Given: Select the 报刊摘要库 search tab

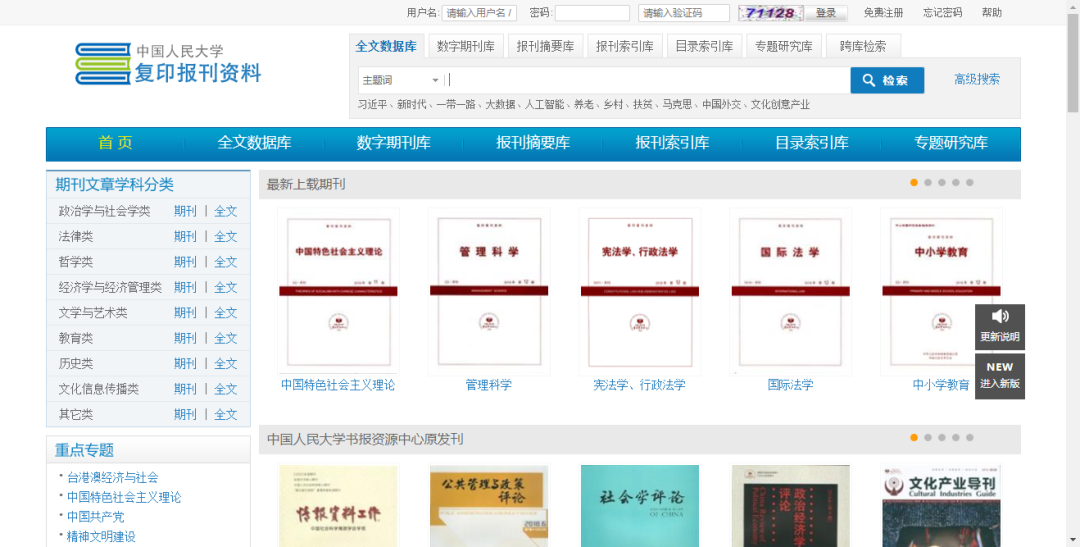Looking at the screenshot, I should click(546, 46).
